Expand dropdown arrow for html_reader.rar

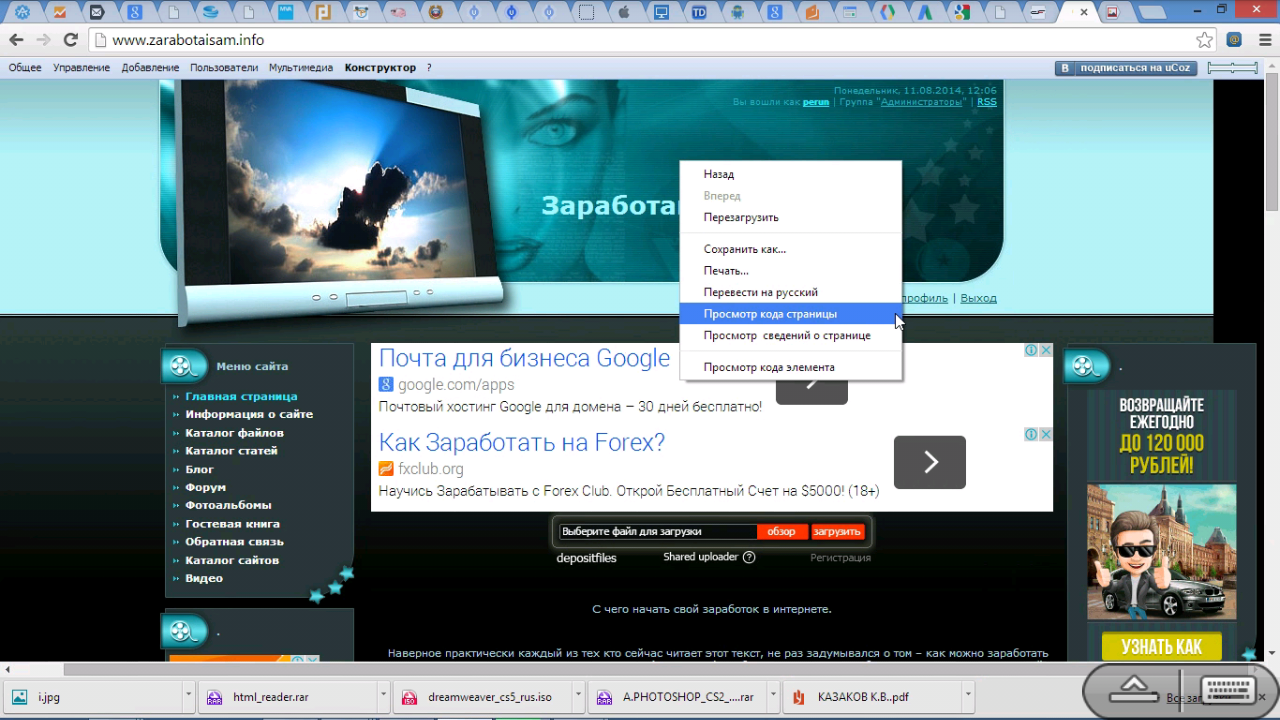[x=383, y=697]
